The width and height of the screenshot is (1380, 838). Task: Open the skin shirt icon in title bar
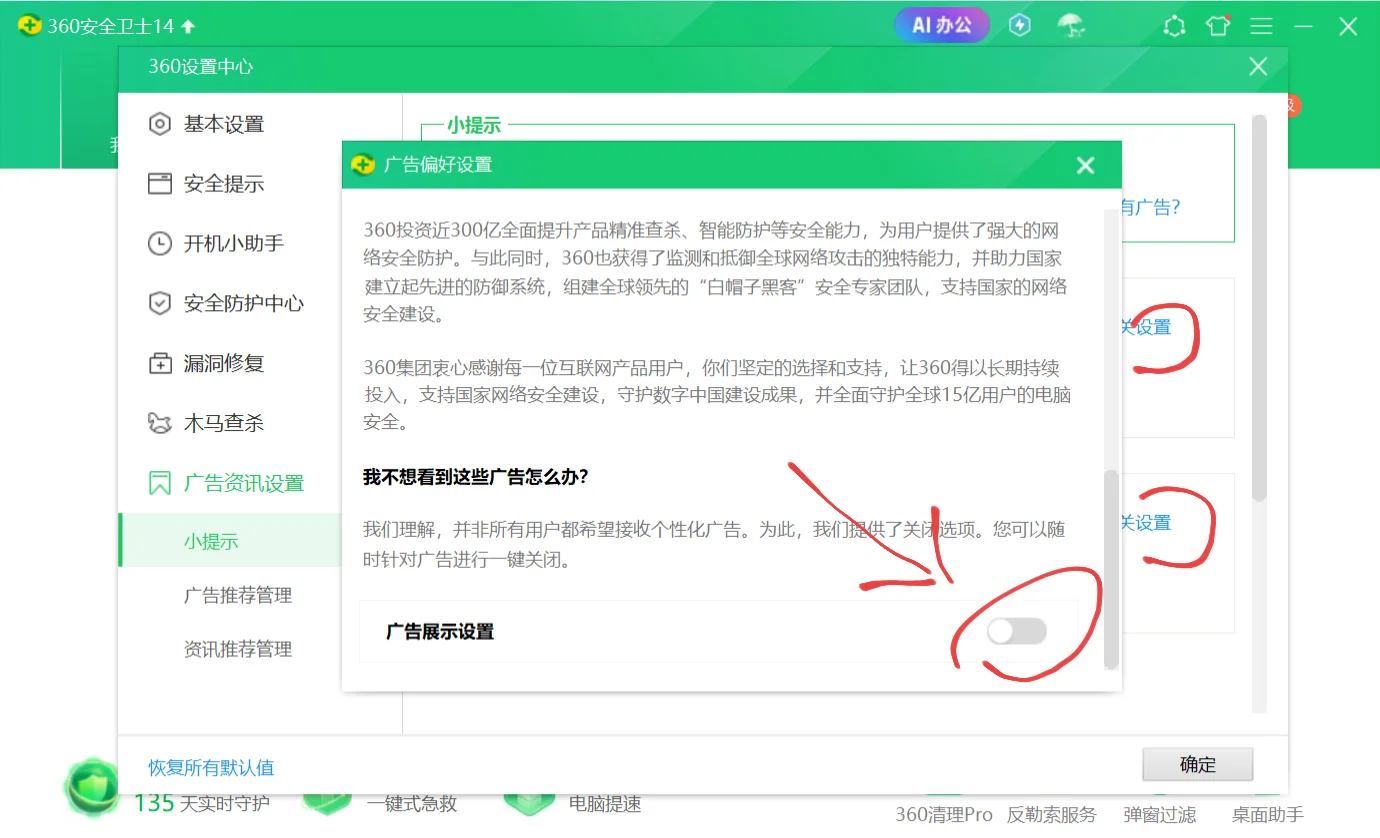click(1218, 26)
